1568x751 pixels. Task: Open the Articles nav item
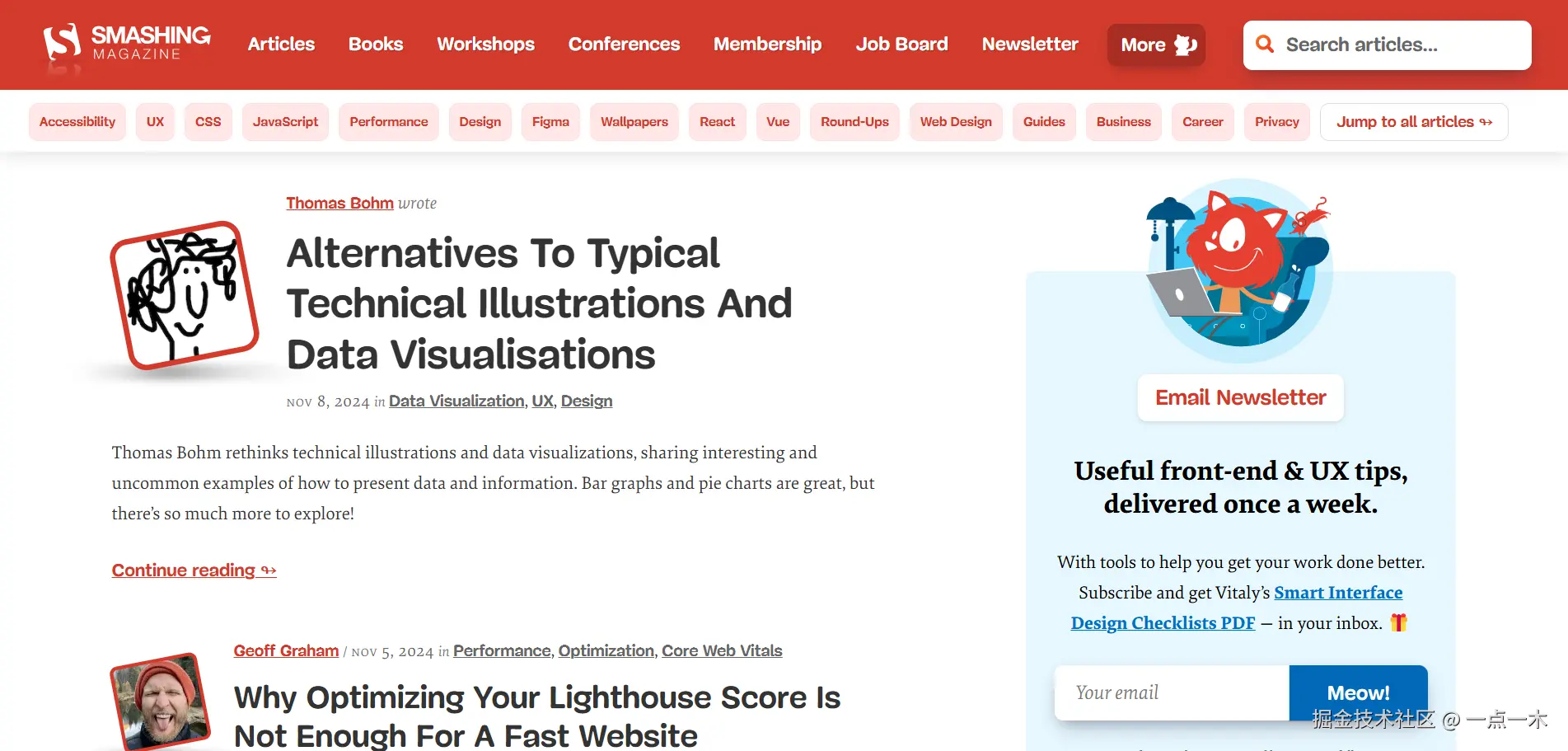point(281,44)
